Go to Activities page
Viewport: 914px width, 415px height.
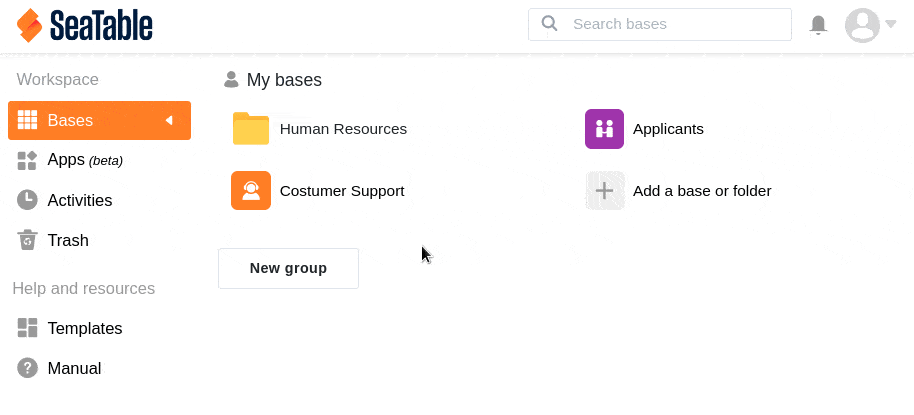click(79, 200)
